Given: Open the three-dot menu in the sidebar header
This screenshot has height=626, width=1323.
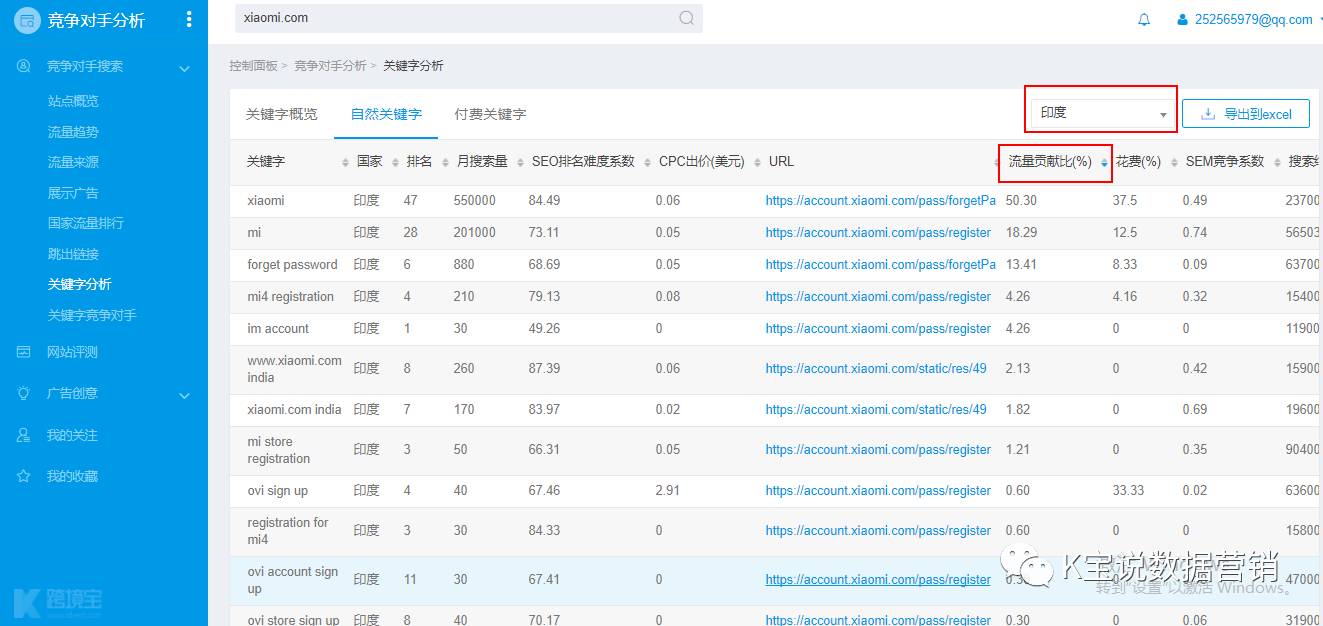Looking at the screenshot, I should [x=189, y=19].
